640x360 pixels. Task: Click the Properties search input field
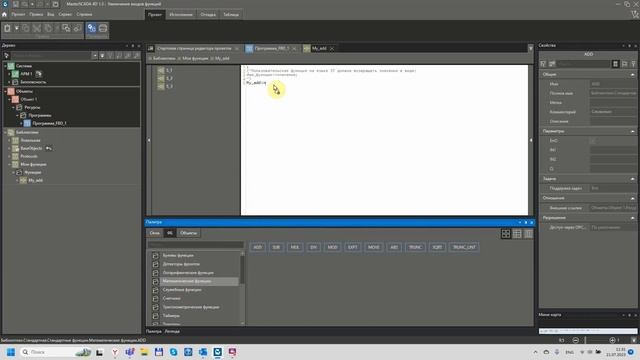click(x=584, y=64)
